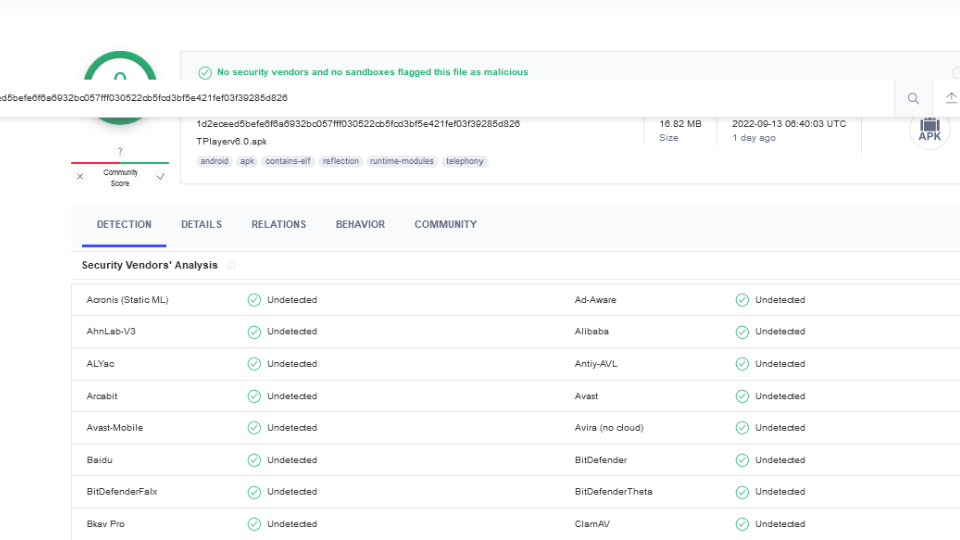
Task: Click the ClamAV vendor name
Action: (592, 524)
